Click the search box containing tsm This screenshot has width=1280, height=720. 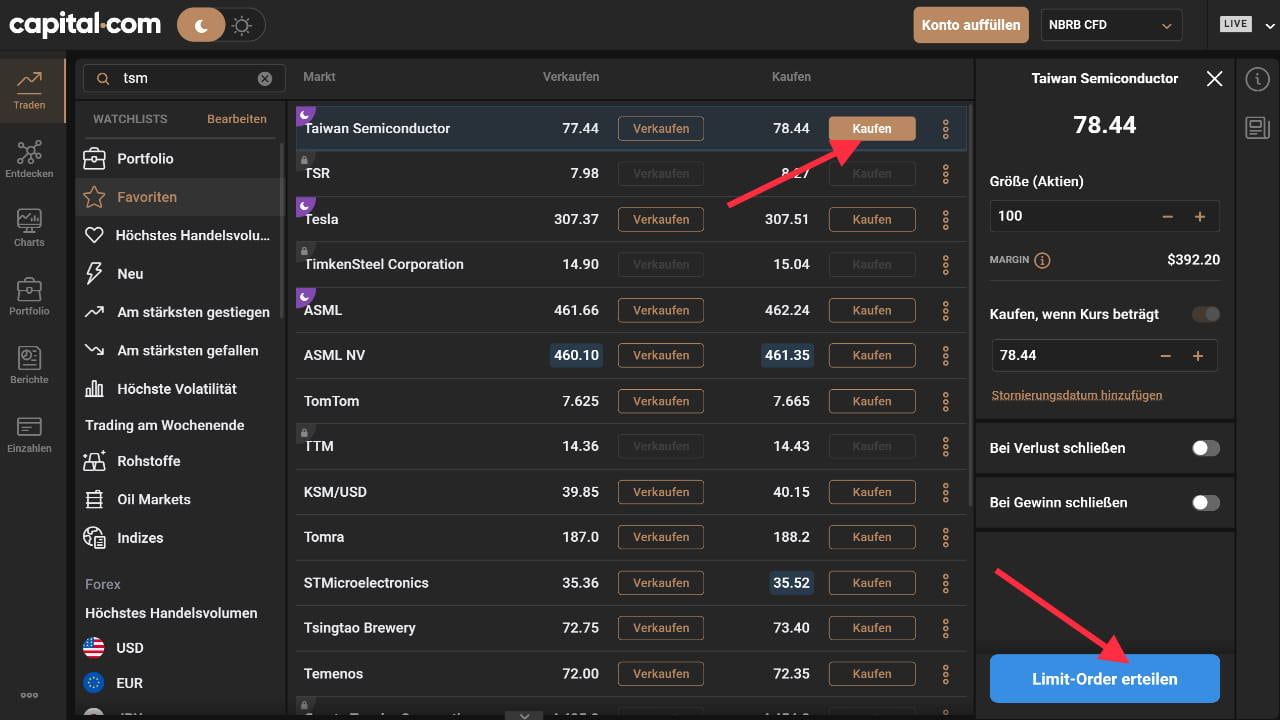[184, 78]
